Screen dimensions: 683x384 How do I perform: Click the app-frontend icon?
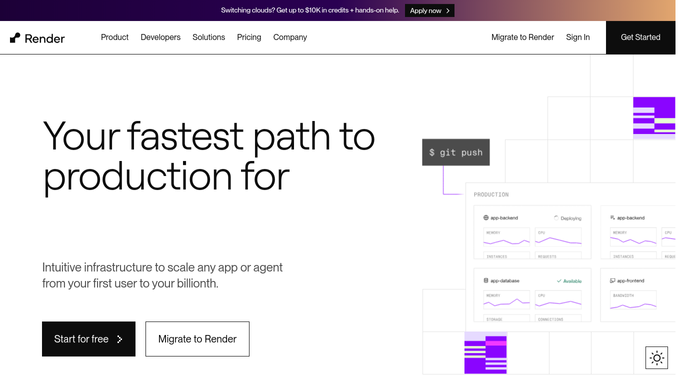point(612,281)
